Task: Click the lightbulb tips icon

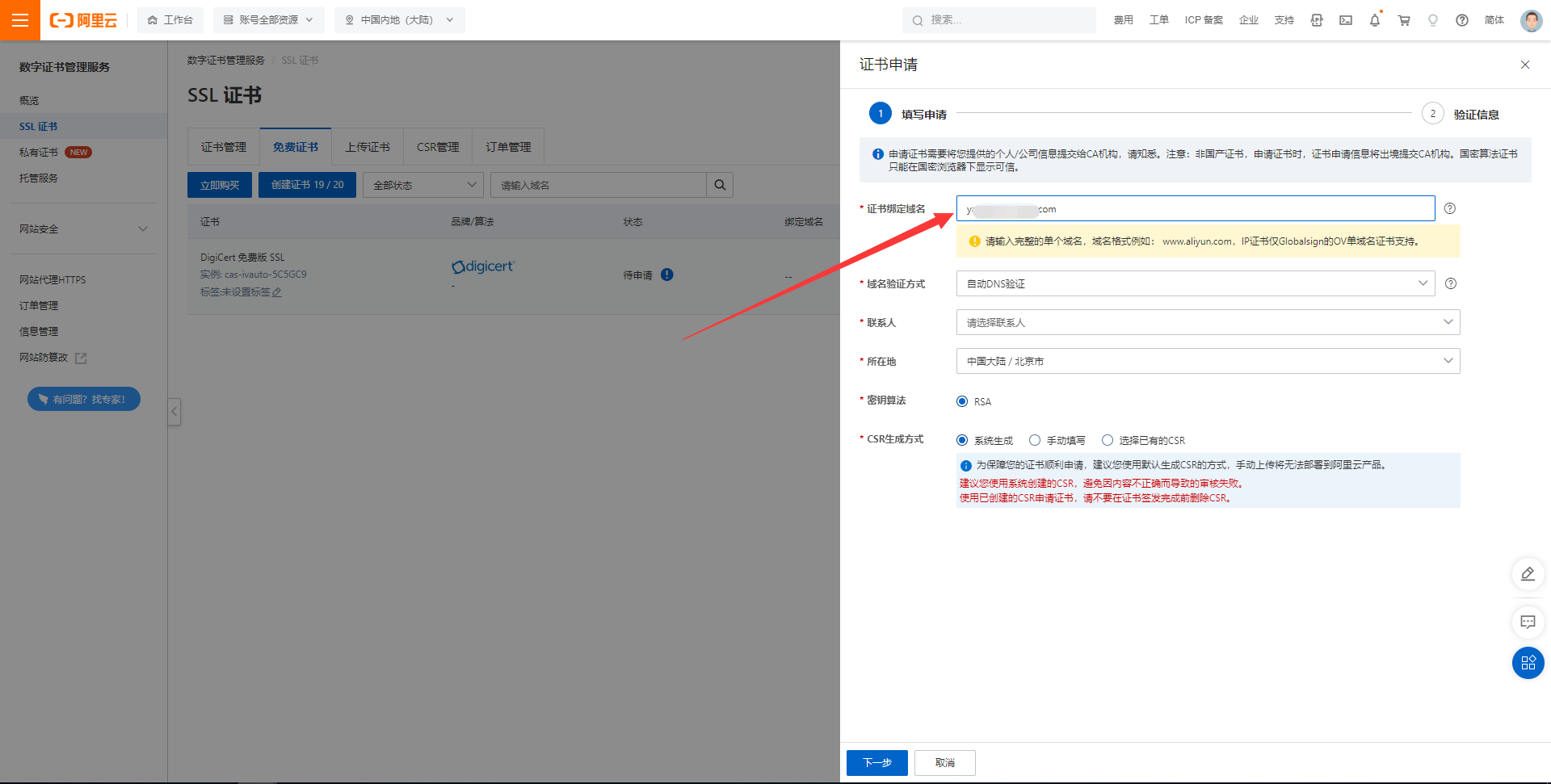Action: click(1433, 20)
